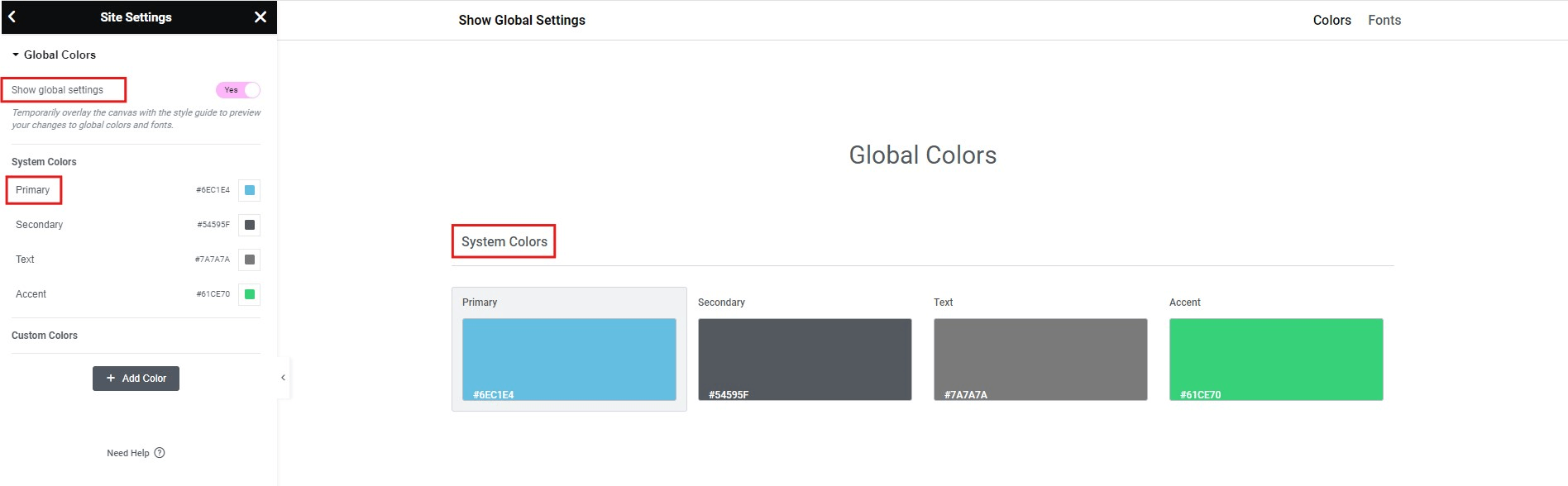Click the Add Color button
The height and width of the screenshot is (486, 1568).
point(136,379)
